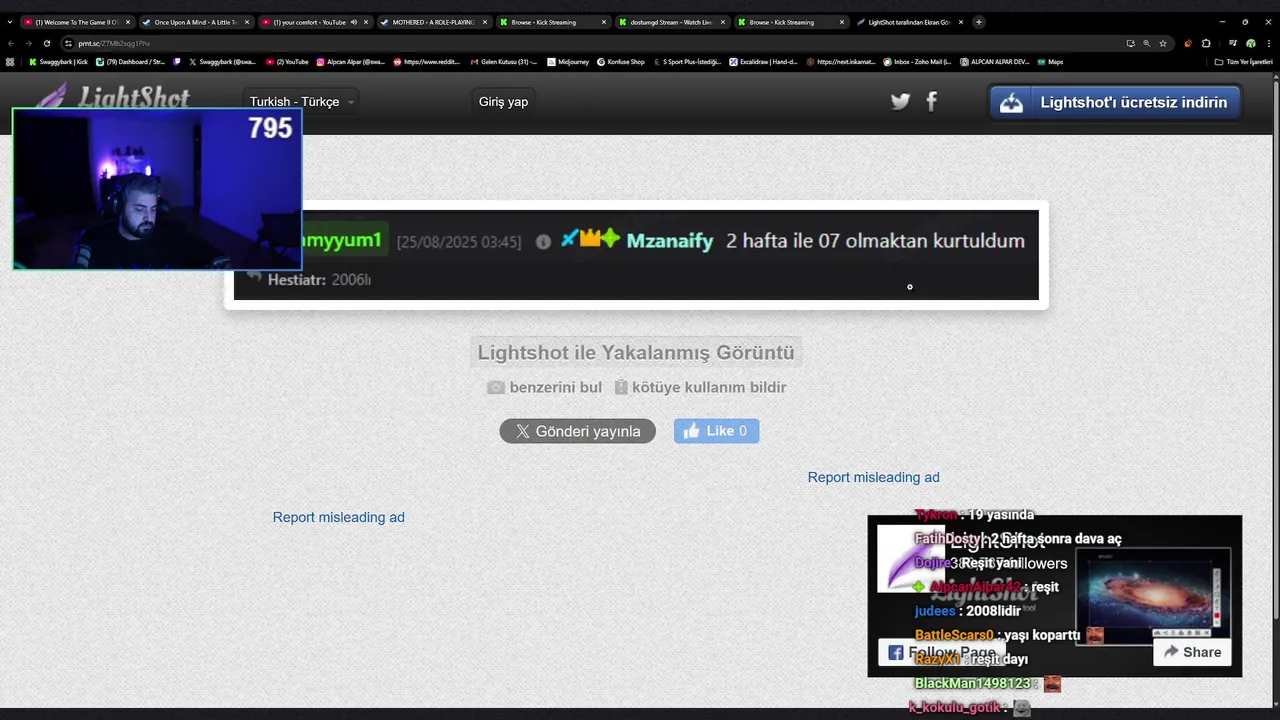The width and height of the screenshot is (1280, 720).
Task: Open the apps grid icon in bookmarks bar
Action: pyautogui.click(x=10, y=62)
